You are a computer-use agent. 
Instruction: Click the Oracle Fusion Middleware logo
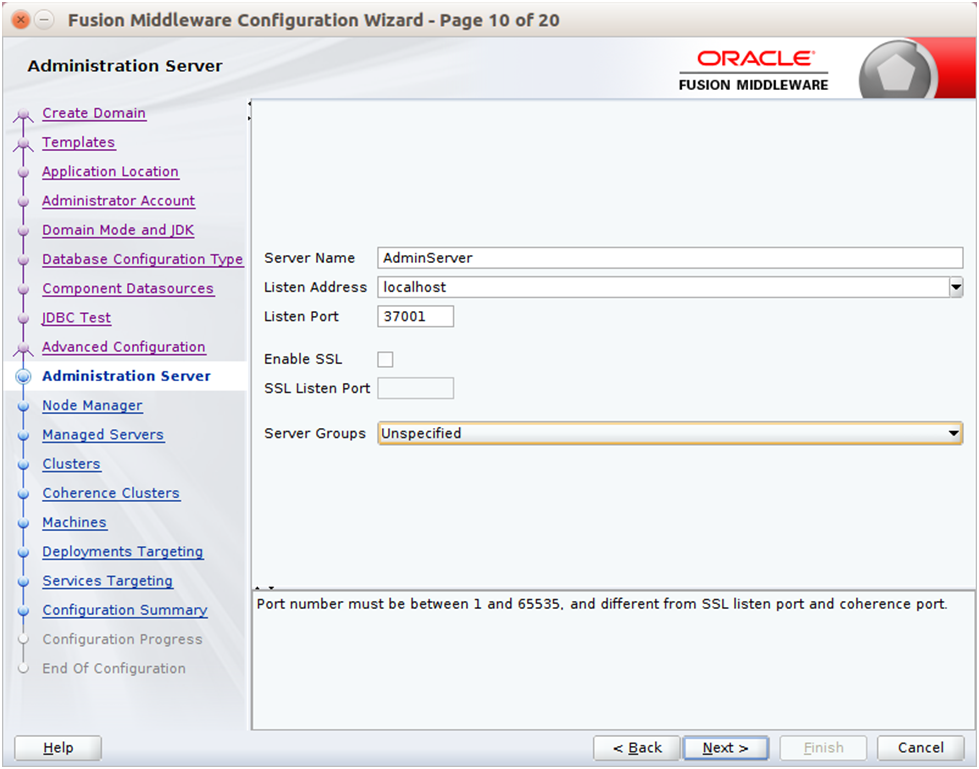click(x=753, y=71)
